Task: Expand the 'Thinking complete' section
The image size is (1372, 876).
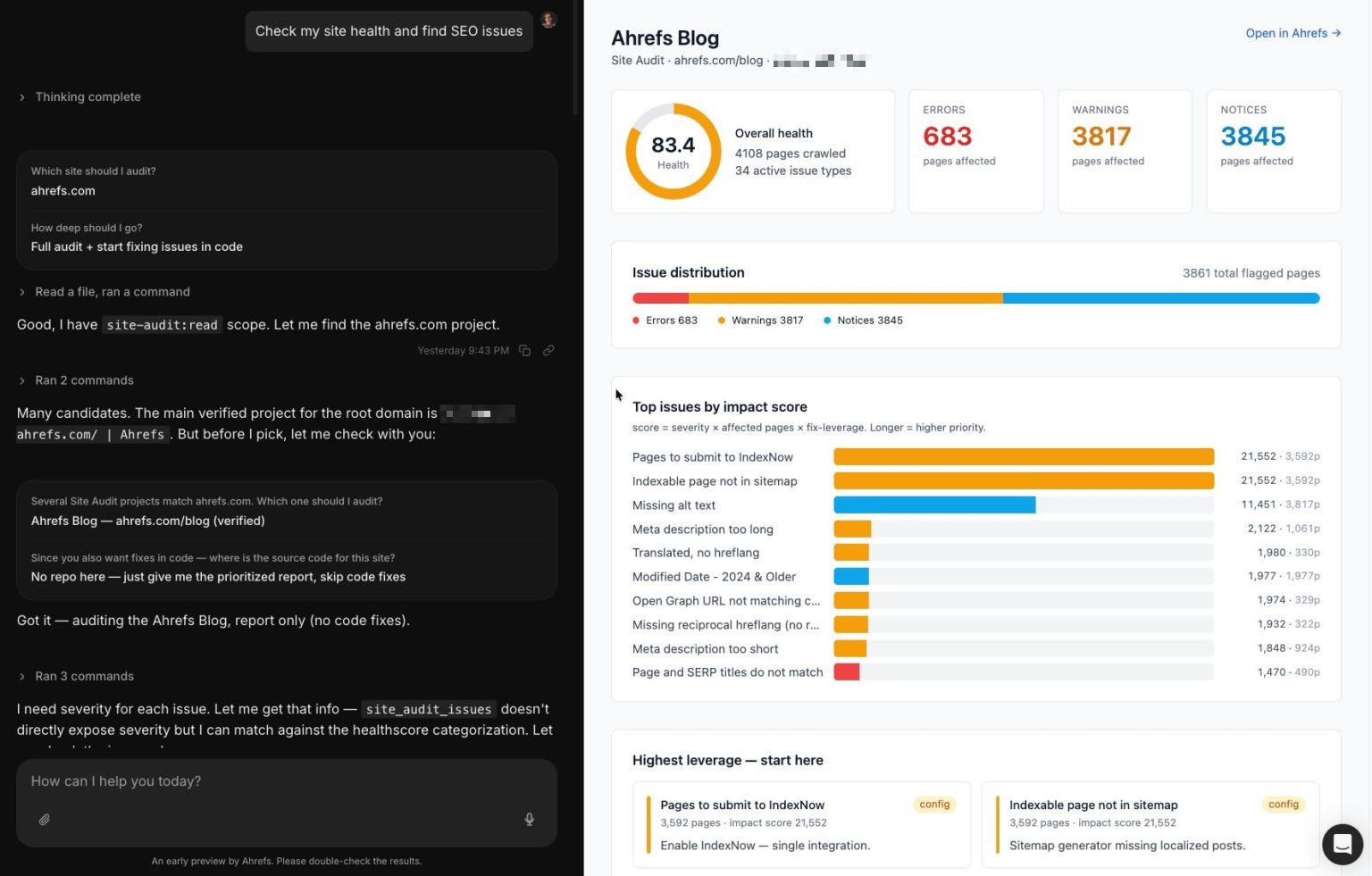Action: point(79,96)
